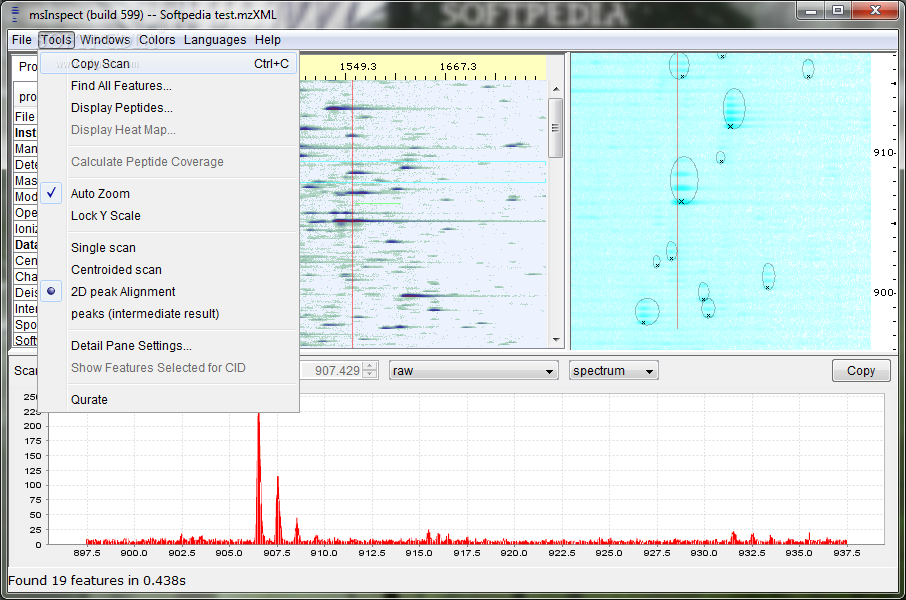Decrement the m/z spinner down arrow
Image resolution: width=906 pixels, height=600 pixels.
[370, 375]
